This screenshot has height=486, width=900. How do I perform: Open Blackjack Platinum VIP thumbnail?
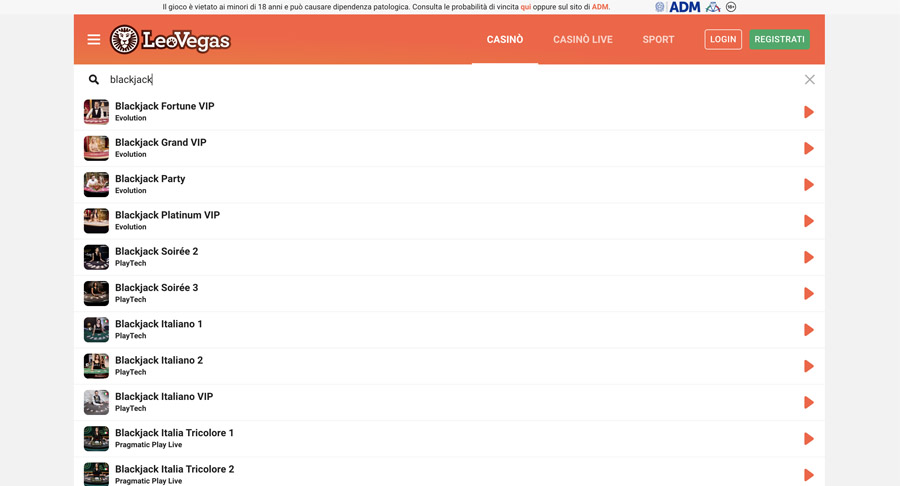96,221
